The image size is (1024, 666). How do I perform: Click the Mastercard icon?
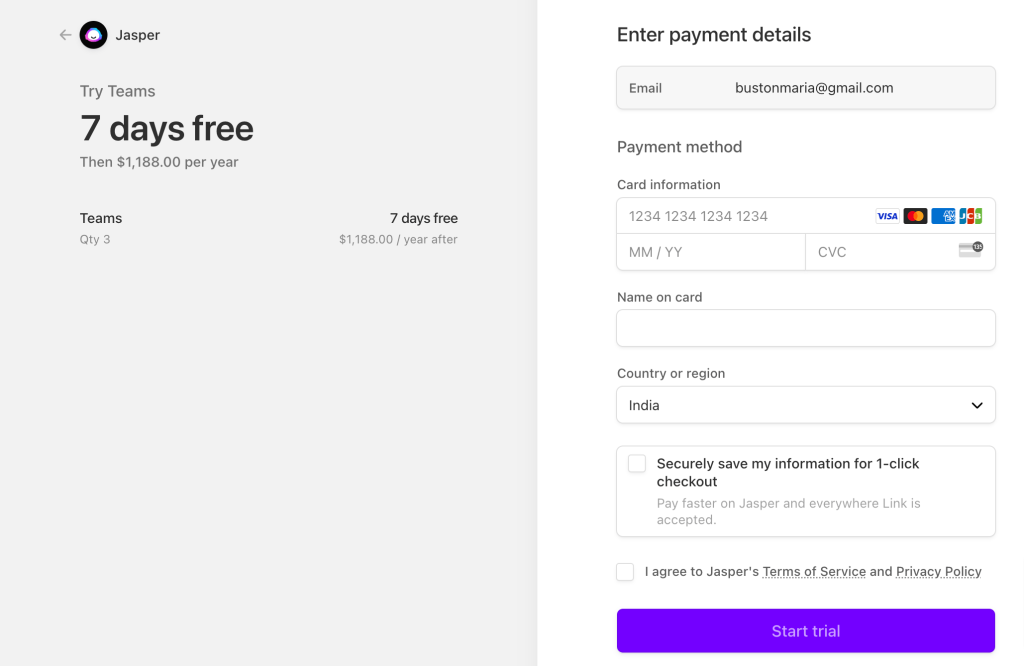(x=915, y=216)
